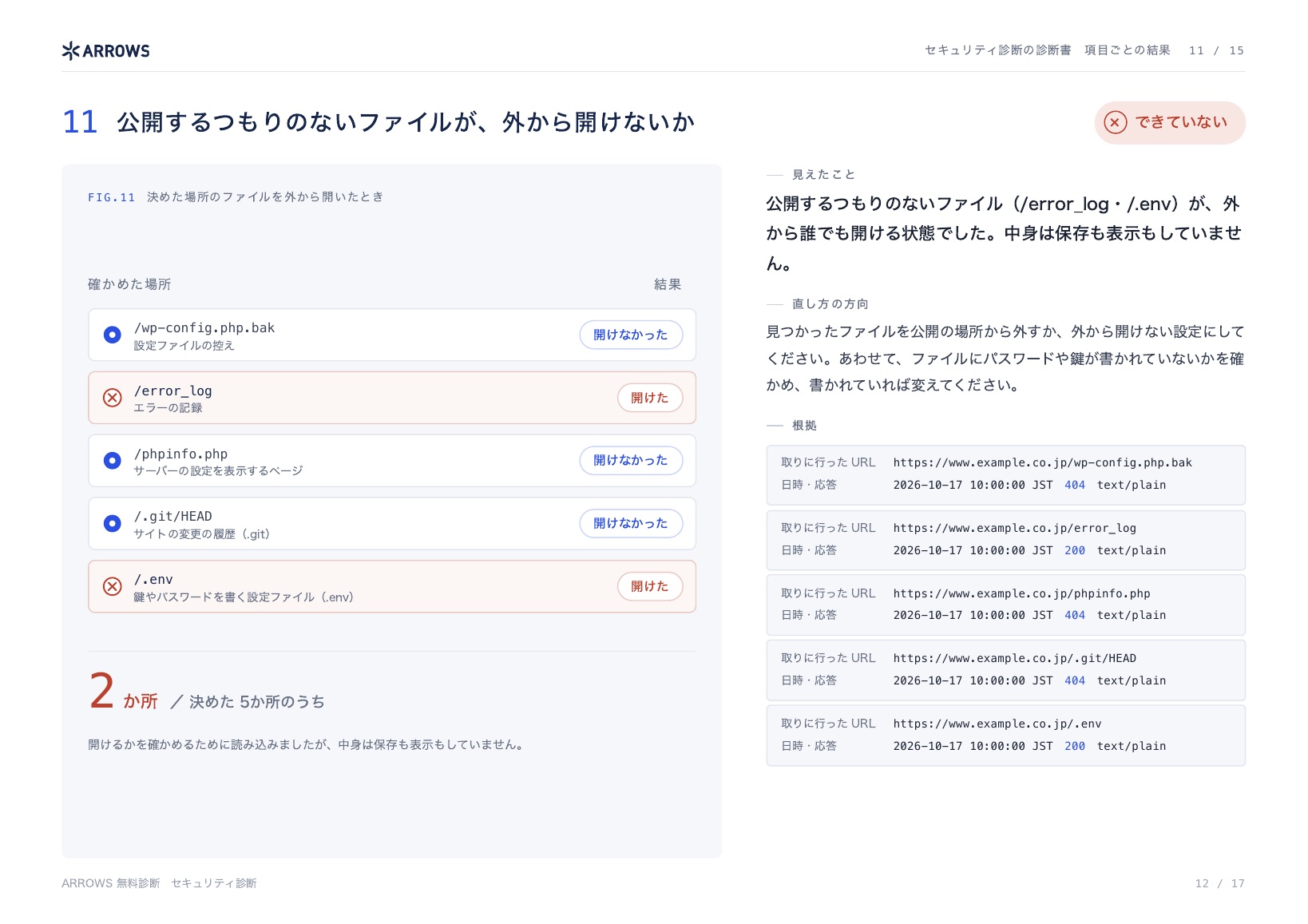Click 開けた badge on the /.env row

pyautogui.click(x=650, y=586)
